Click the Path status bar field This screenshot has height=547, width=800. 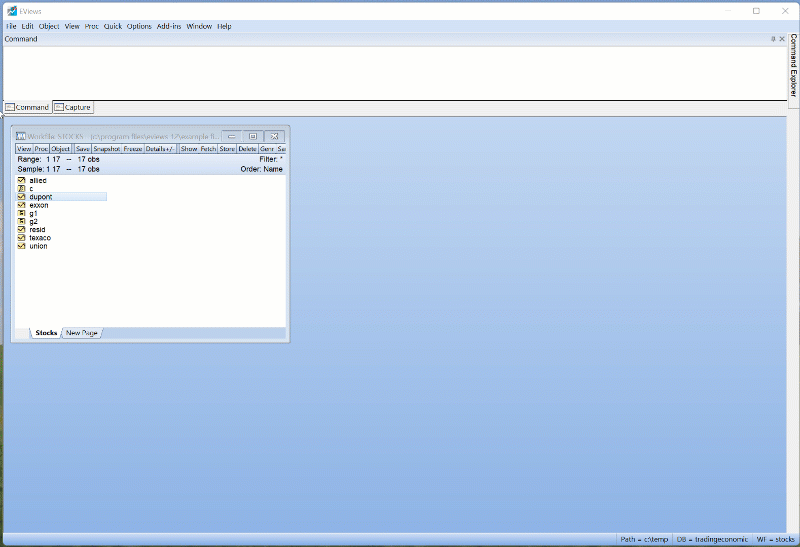coord(643,539)
